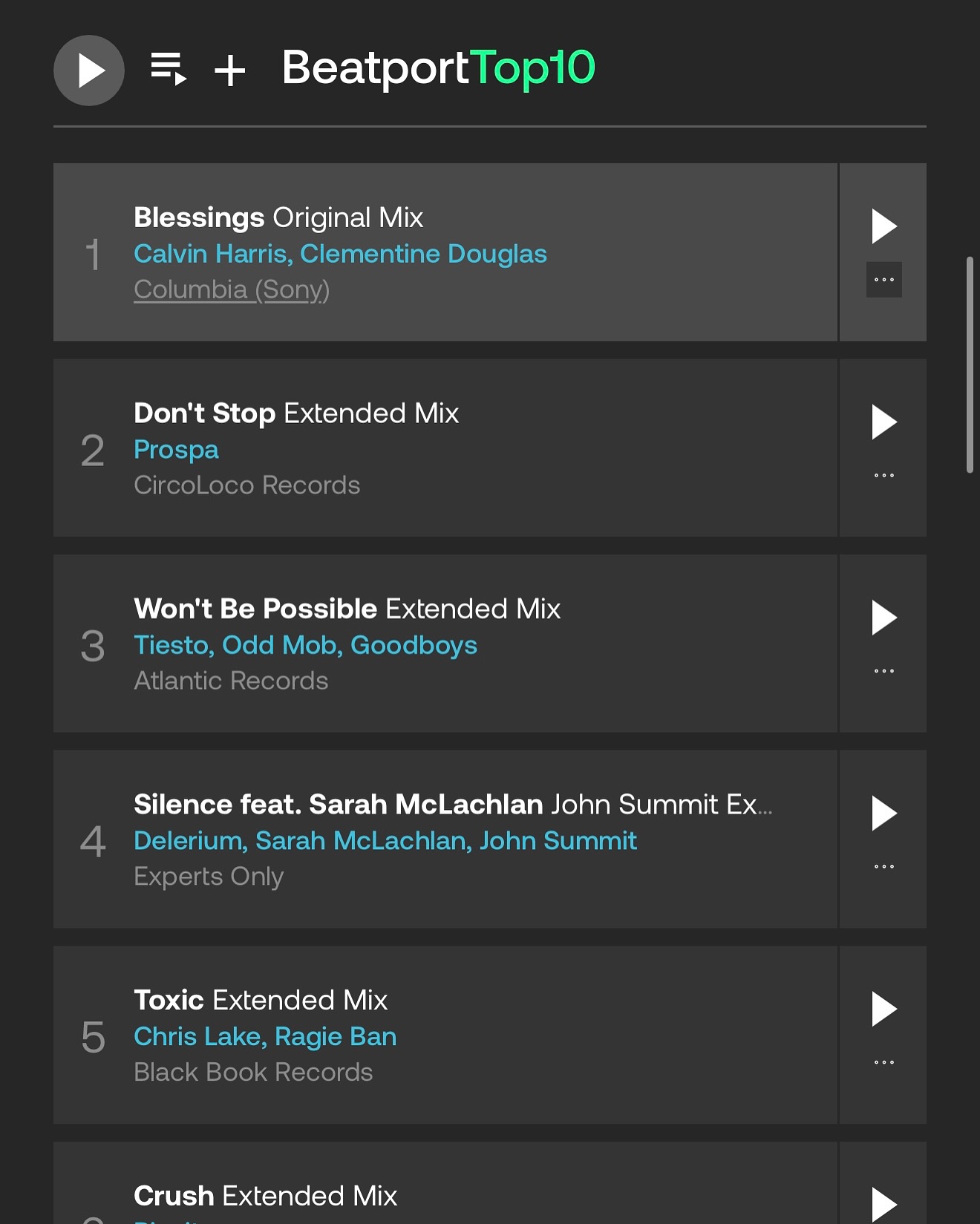Open the Prospa artist page
Image resolution: width=980 pixels, height=1224 pixels.
pyautogui.click(x=176, y=450)
